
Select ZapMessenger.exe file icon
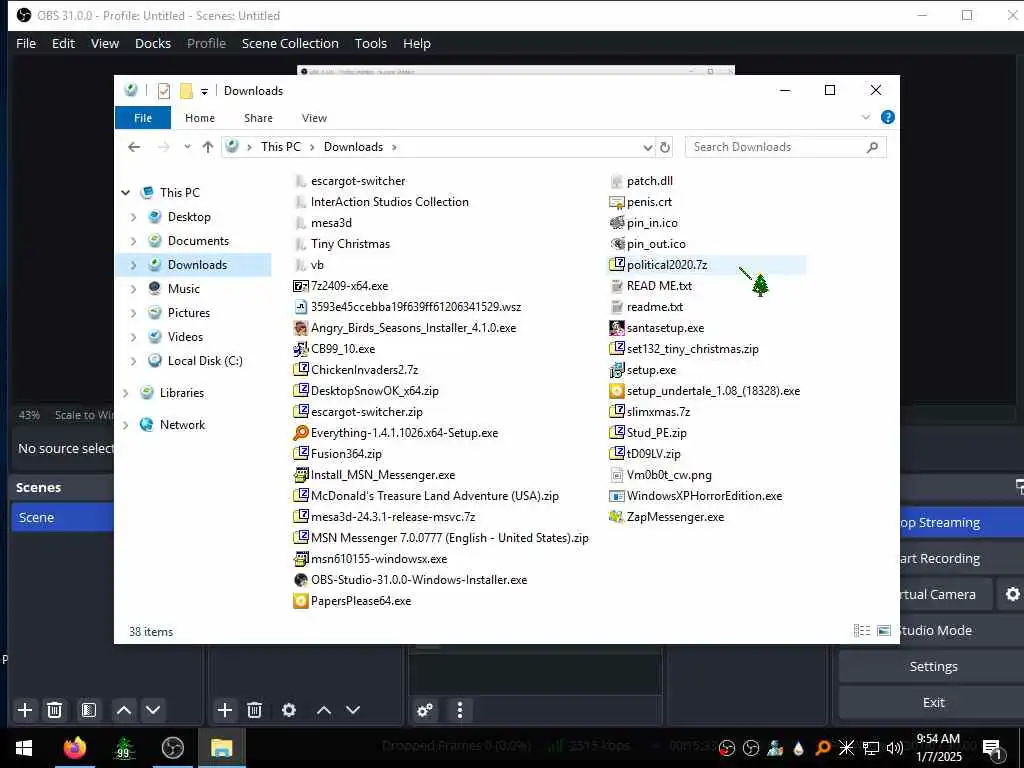pos(616,517)
